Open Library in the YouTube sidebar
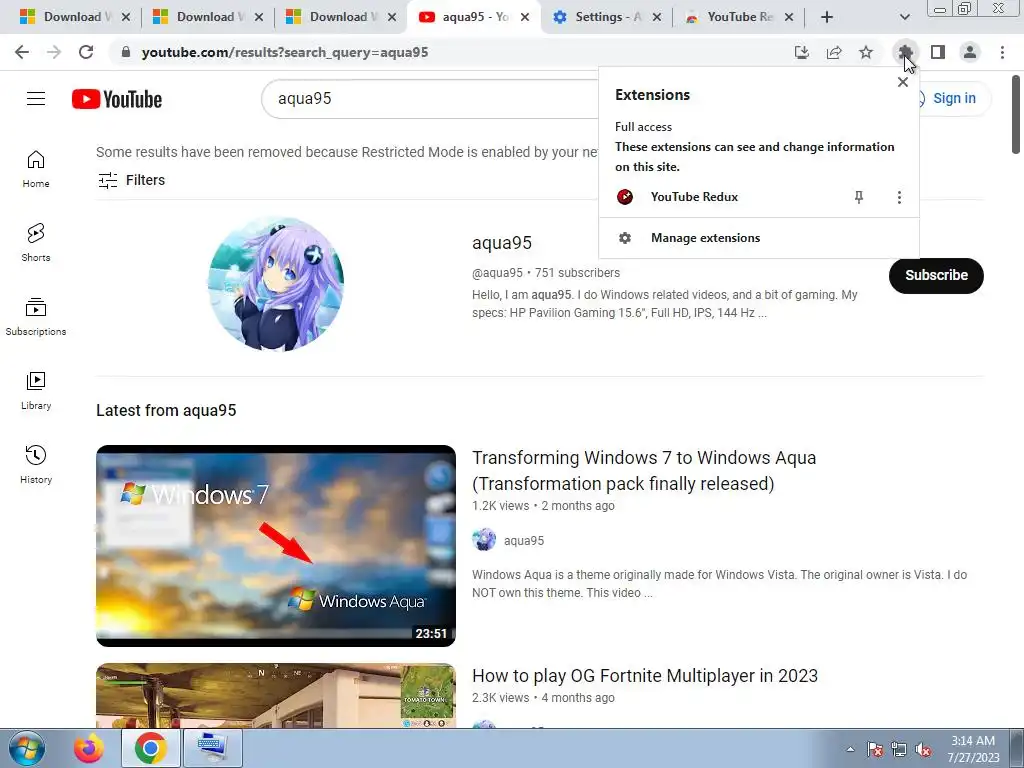The image size is (1024, 768). coord(36,391)
